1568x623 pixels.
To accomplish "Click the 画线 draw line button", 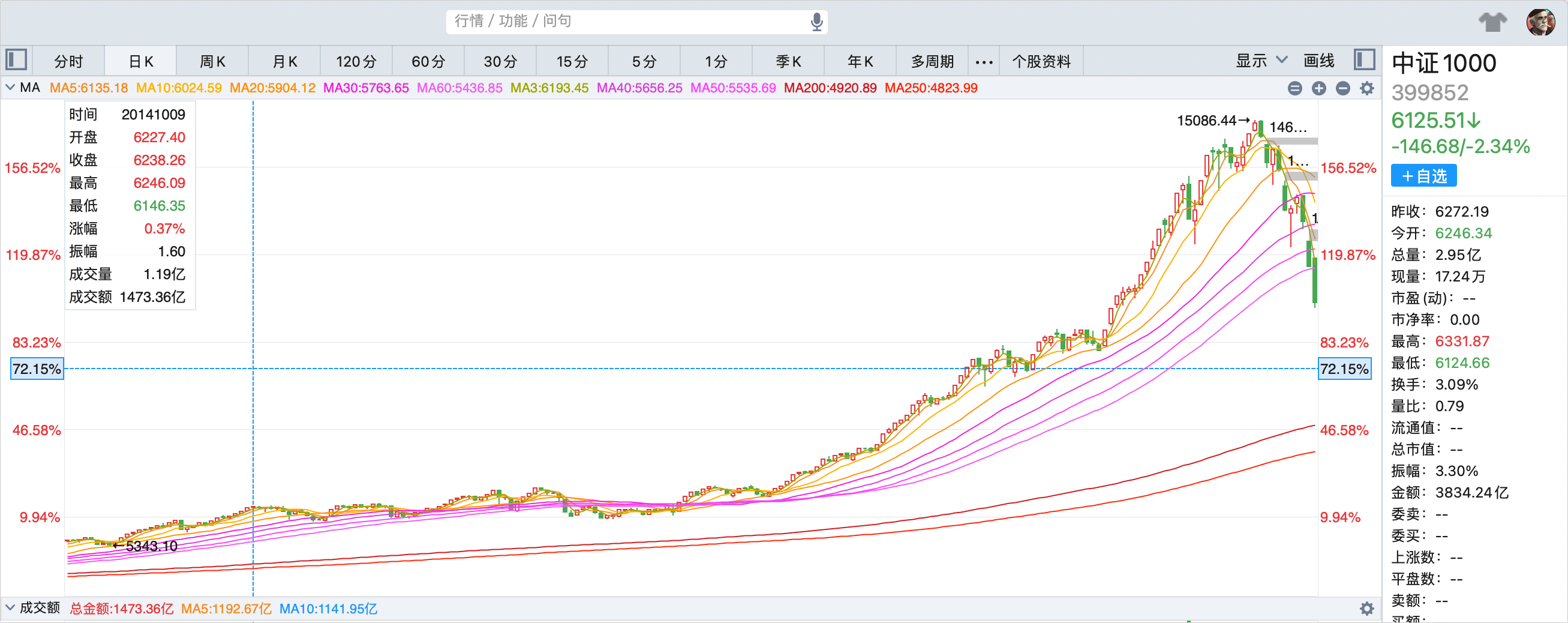I will pos(1318,61).
